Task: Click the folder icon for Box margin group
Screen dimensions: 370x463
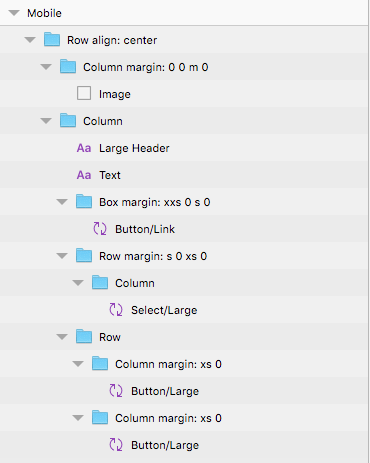Action: [x=84, y=202]
